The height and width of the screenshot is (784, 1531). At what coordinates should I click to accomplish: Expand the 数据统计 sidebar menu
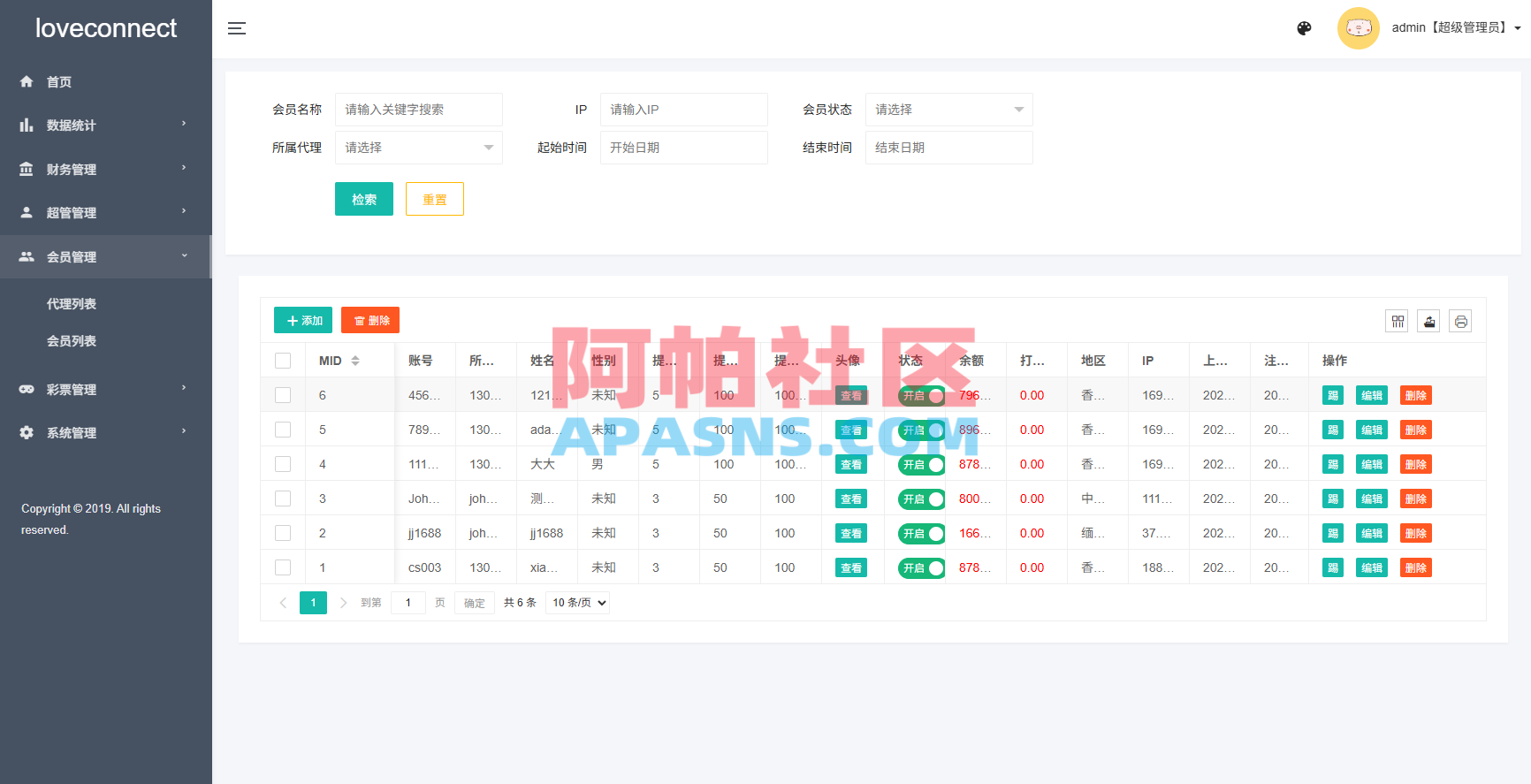click(106, 125)
